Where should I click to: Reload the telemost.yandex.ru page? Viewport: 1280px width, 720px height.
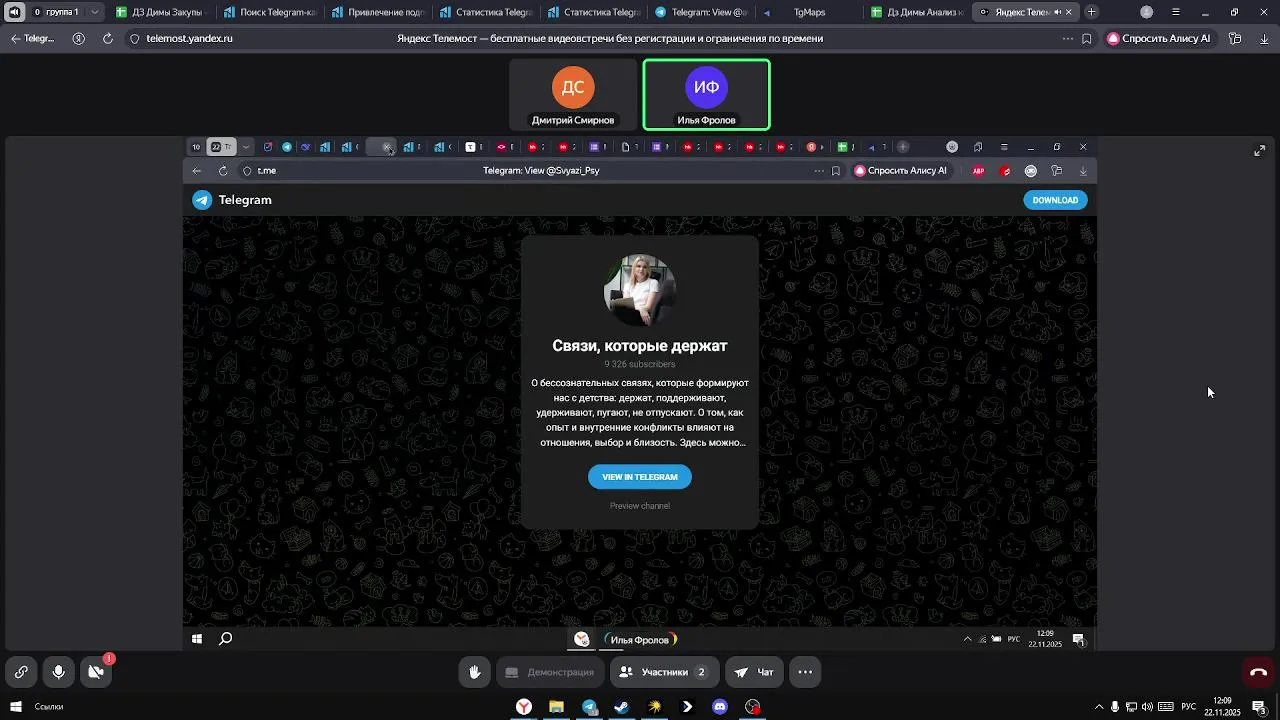(x=108, y=38)
